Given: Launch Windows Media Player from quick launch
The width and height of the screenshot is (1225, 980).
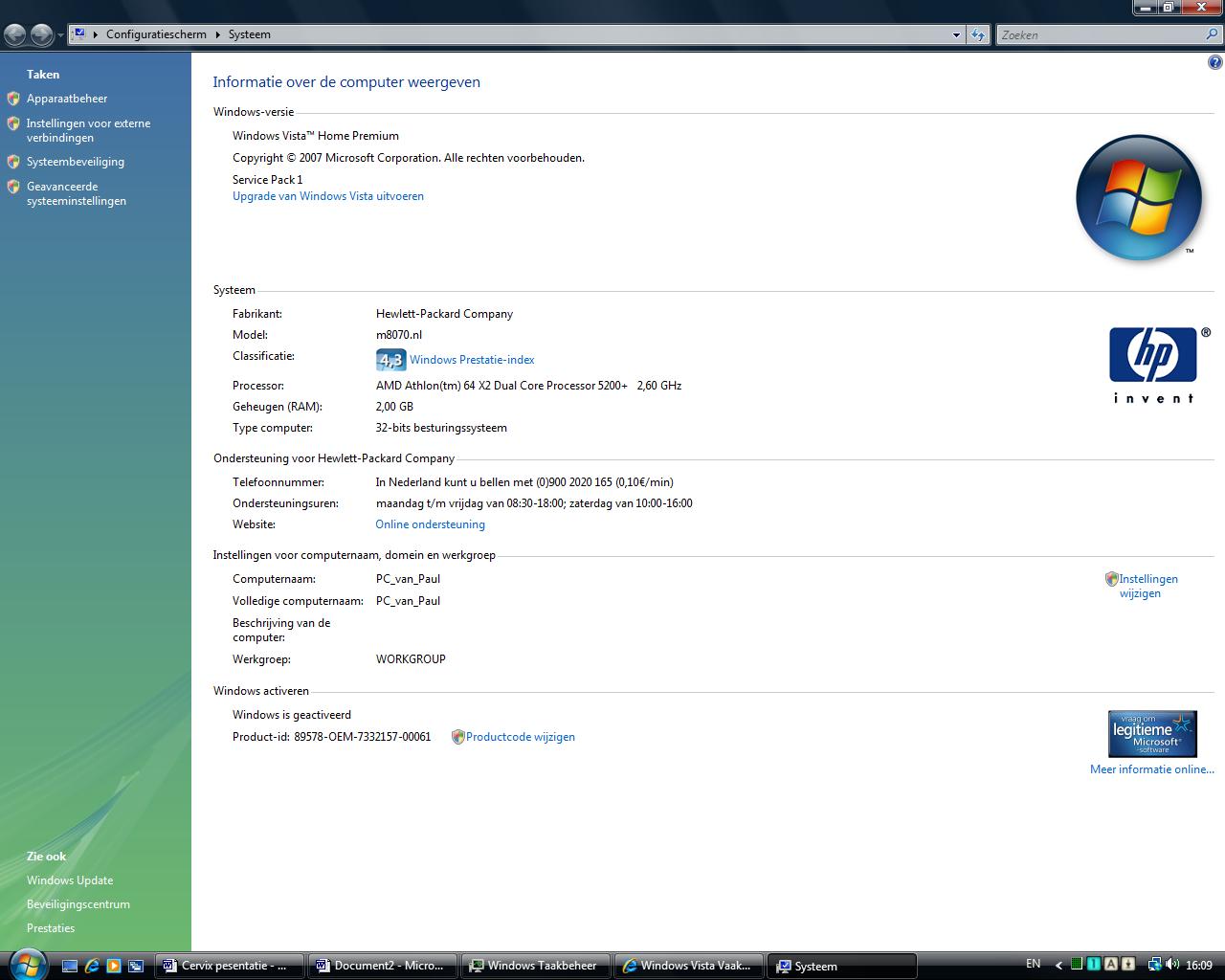Looking at the screenshot, I should click(x=114, y=966).
